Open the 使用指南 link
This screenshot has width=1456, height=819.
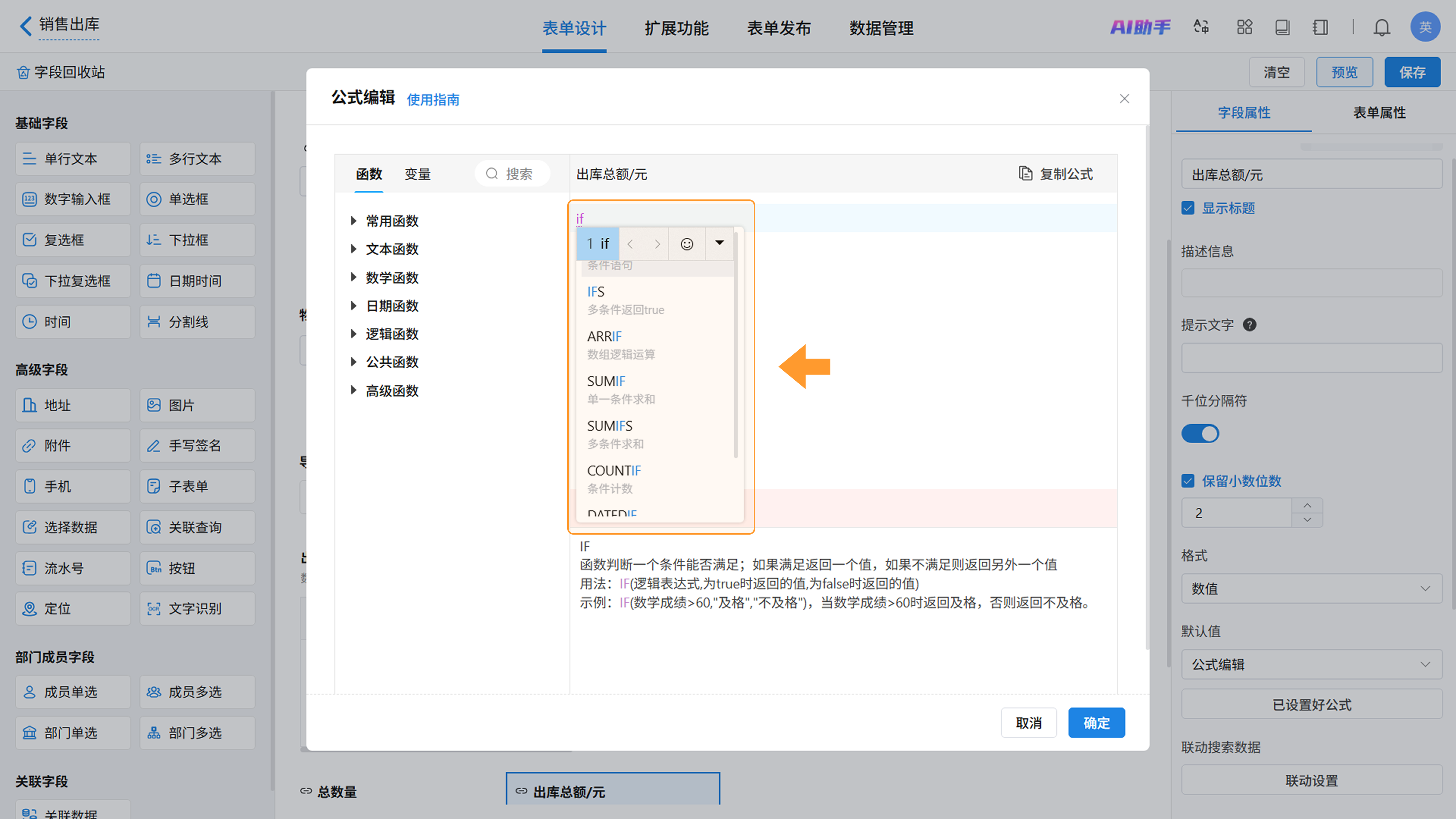[433, 100]
